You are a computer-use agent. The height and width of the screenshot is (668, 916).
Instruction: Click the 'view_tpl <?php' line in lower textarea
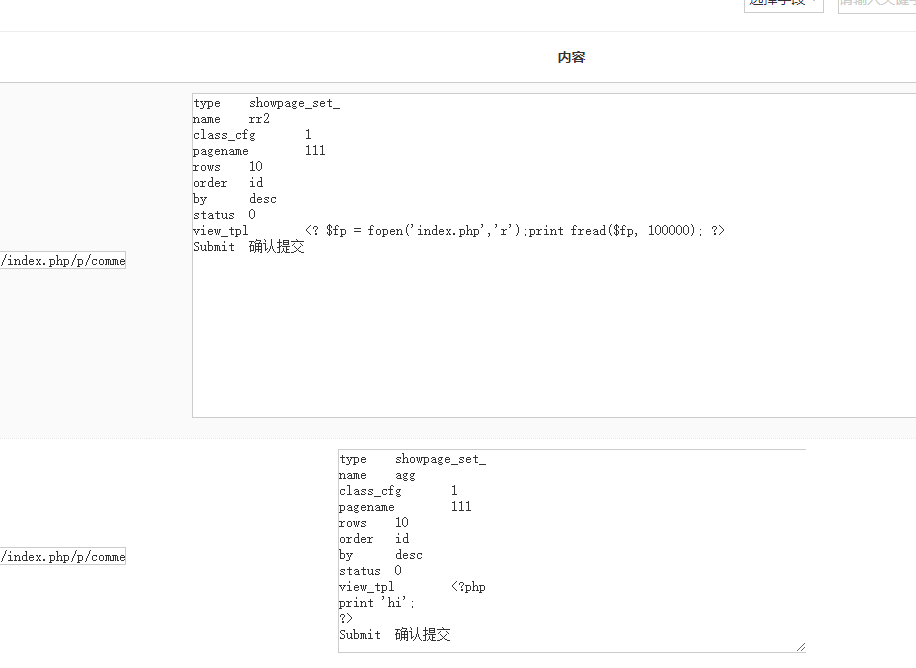coord(412,587)
